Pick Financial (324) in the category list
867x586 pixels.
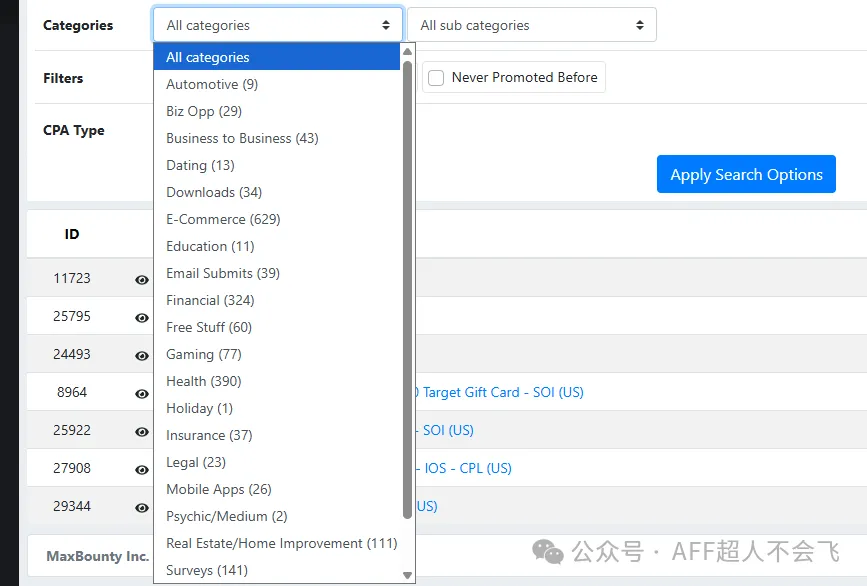(210, 300)
